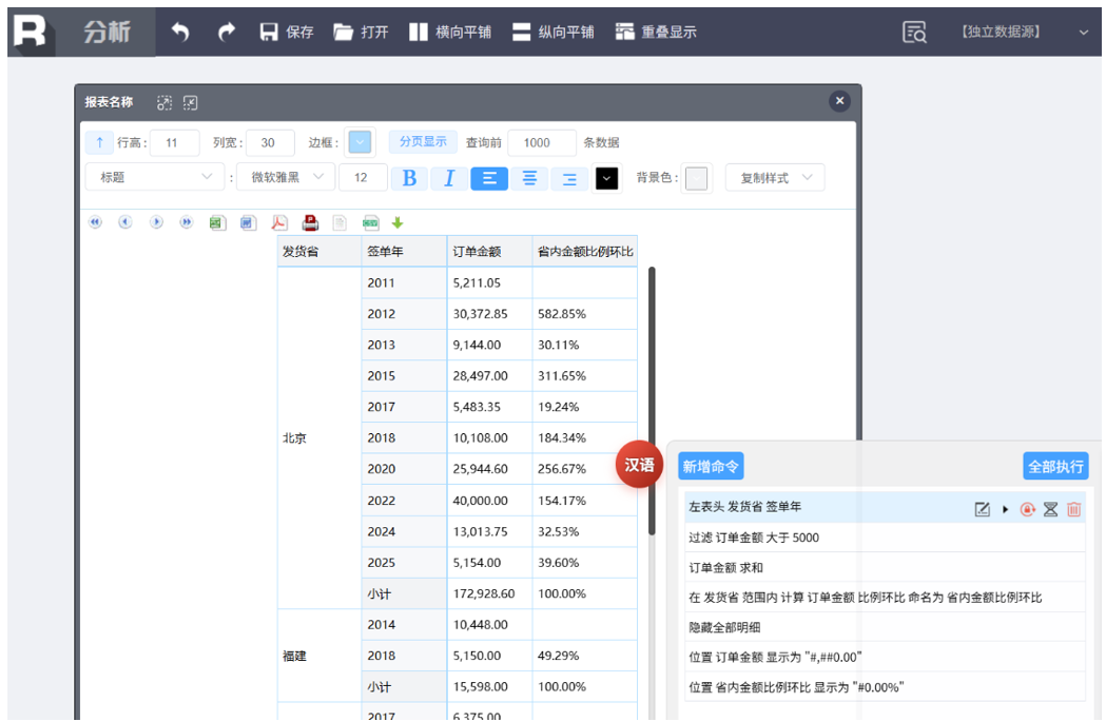Screen dimensions: 1106x720
Task: Open the black font color swatch
Action: point(607,178)
